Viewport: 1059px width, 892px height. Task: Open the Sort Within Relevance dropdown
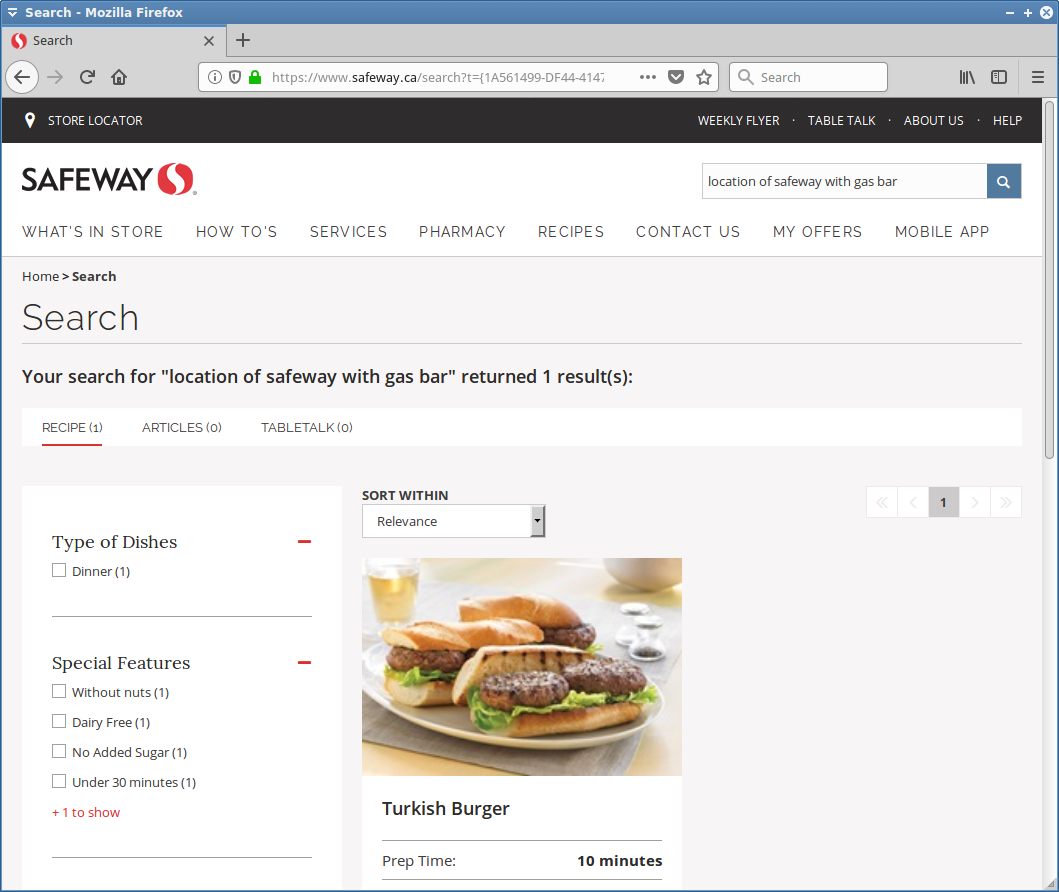(453, 521)
